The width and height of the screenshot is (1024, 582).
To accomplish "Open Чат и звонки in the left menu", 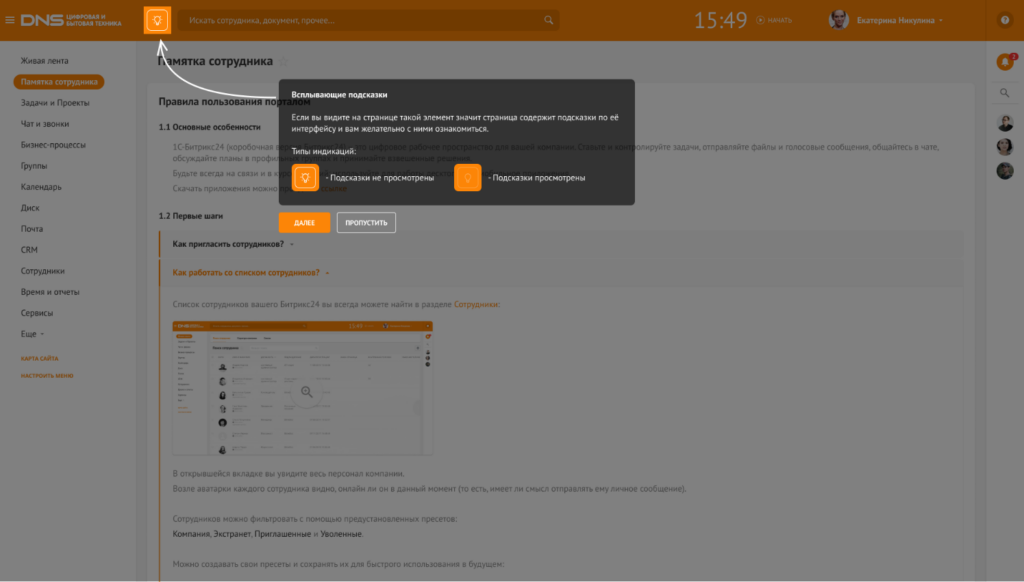I will pos(44,123).
